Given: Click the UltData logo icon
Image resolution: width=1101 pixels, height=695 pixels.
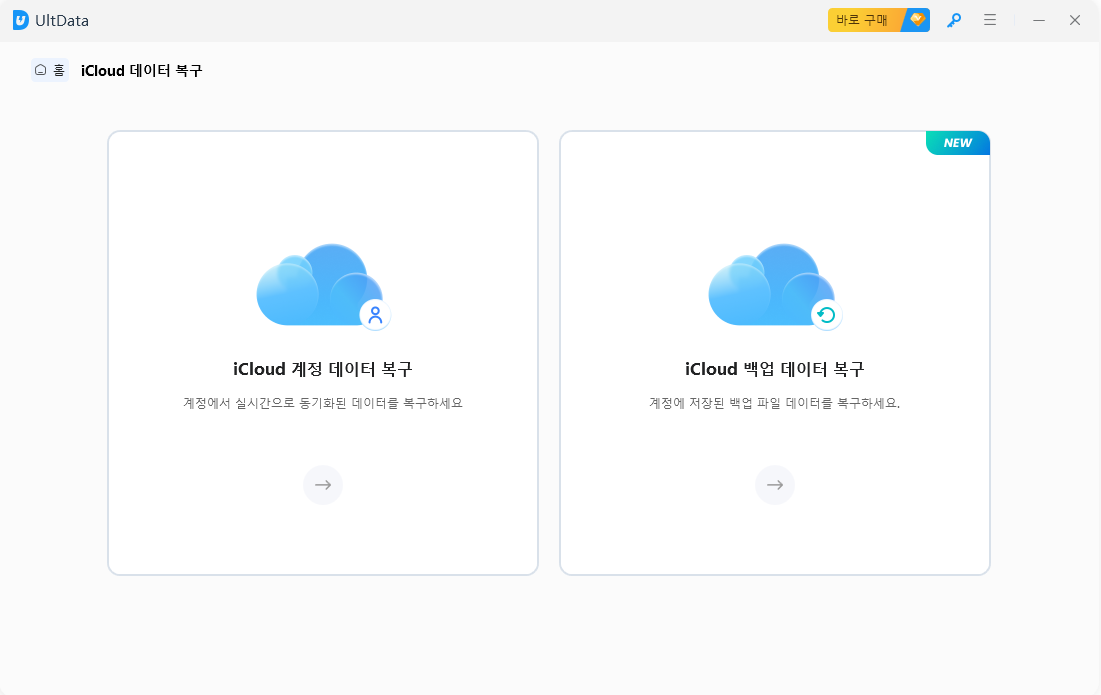Looking at the screenshot, I should pyautogui.click(x=20, y=20).
